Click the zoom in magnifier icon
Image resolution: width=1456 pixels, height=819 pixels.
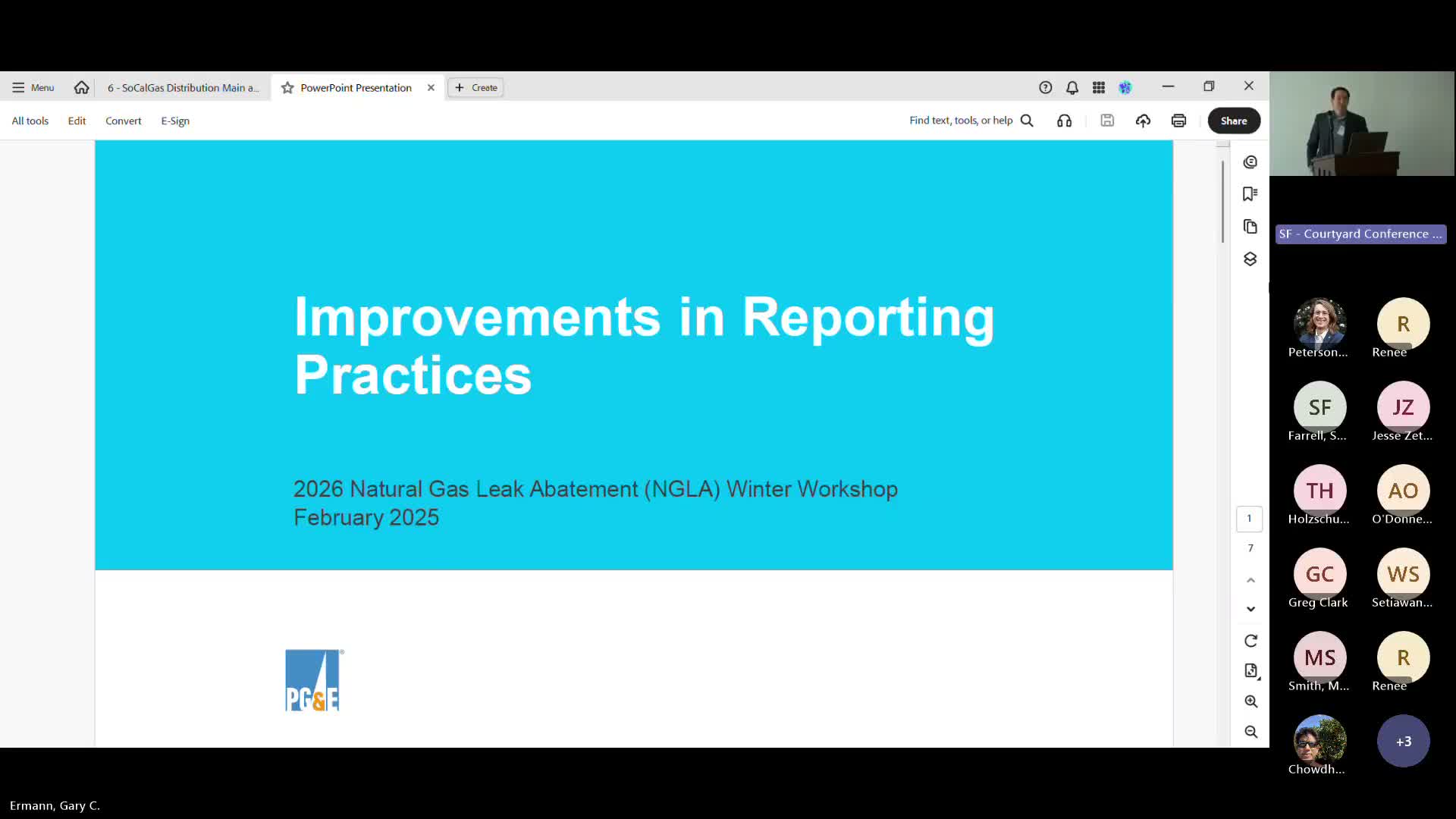pos(1250,701)
